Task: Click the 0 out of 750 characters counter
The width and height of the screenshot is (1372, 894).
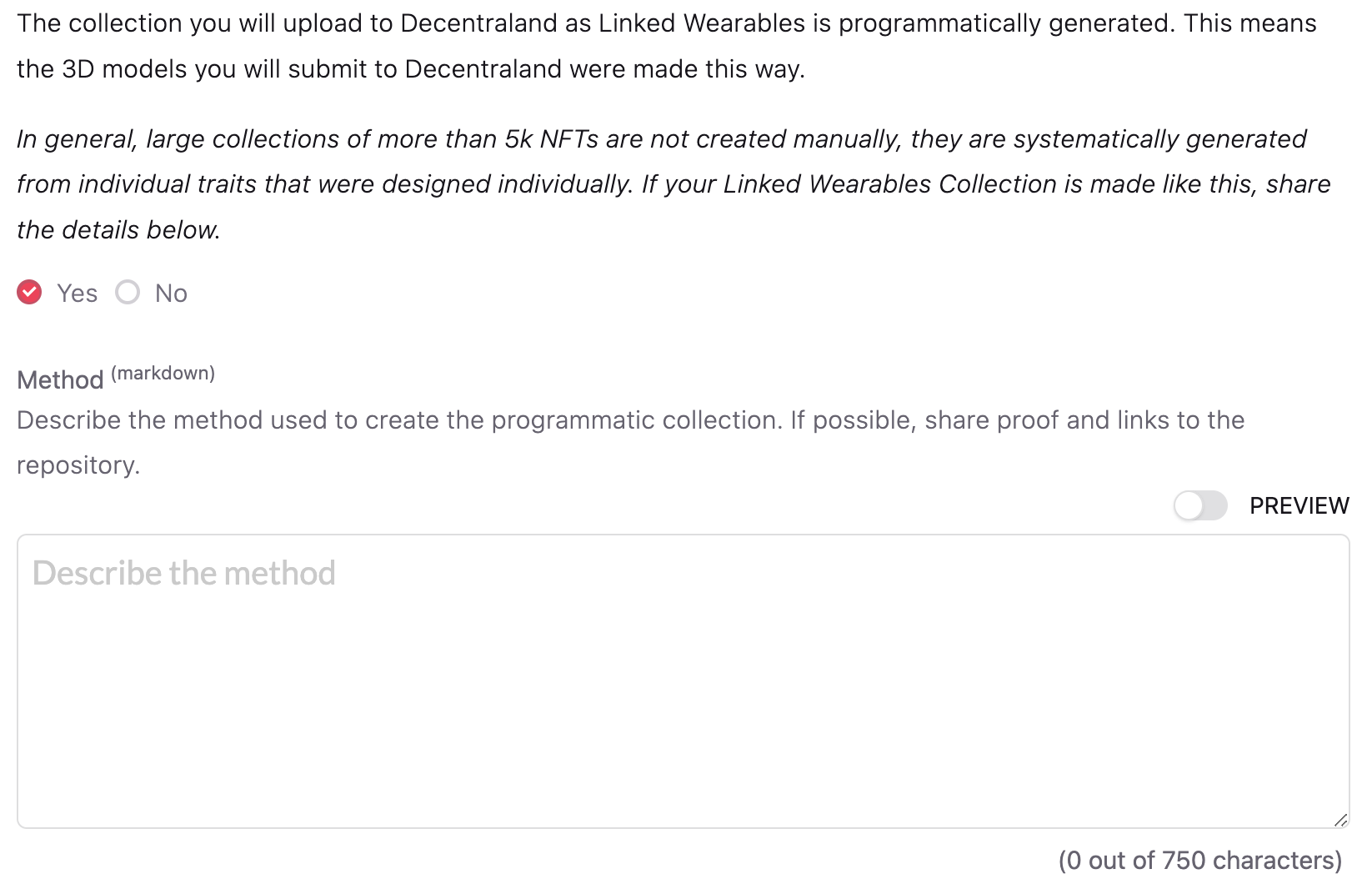Action: 1199,860
